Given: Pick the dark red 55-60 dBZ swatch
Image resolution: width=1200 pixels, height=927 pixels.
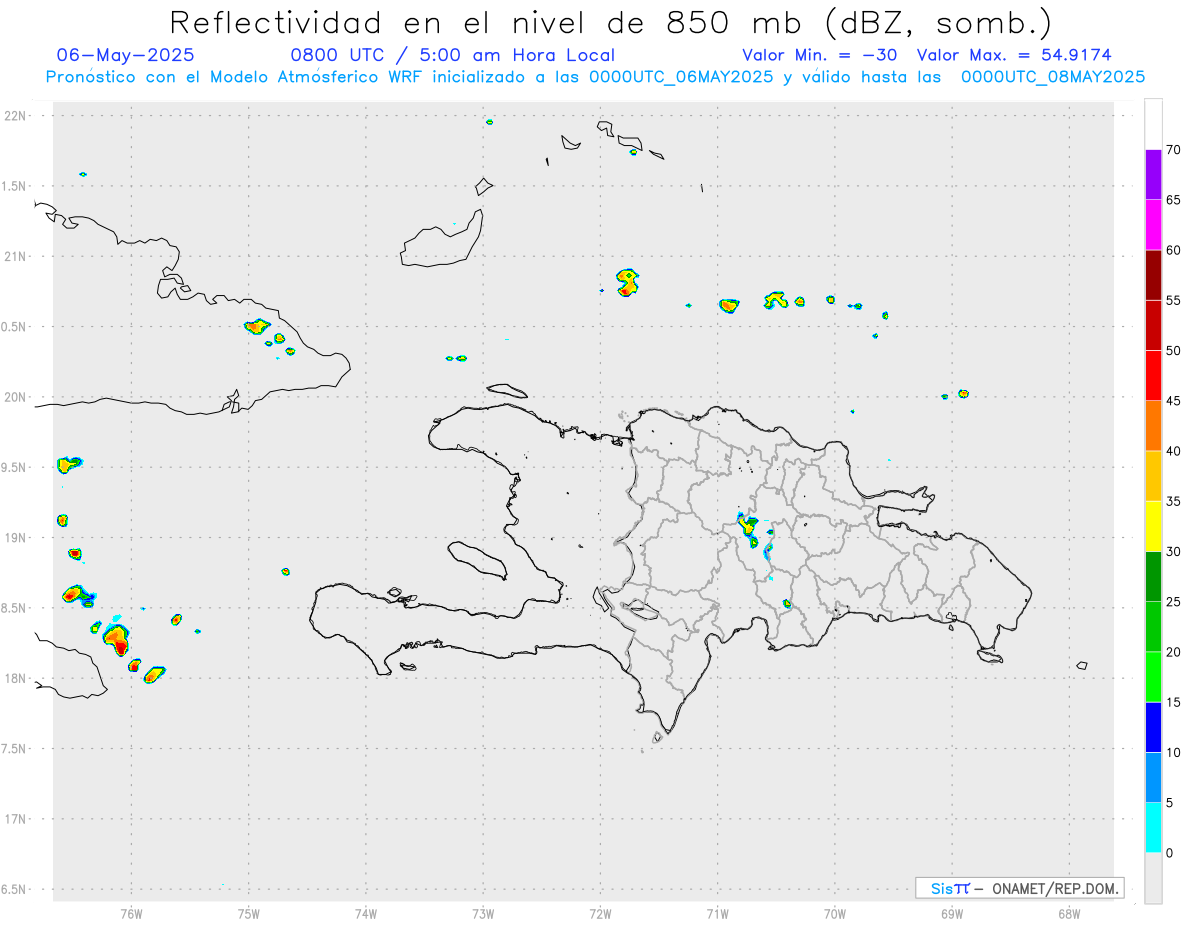Looking at the screenshot, I should coord(1153,275).
